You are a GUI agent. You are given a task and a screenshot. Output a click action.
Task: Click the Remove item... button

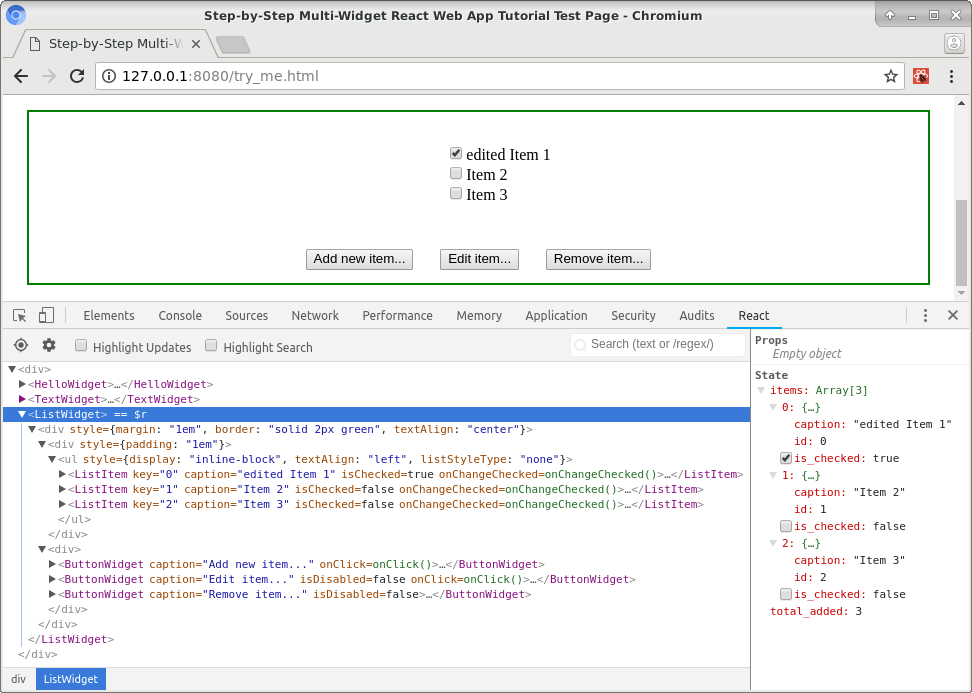[598, 259]
